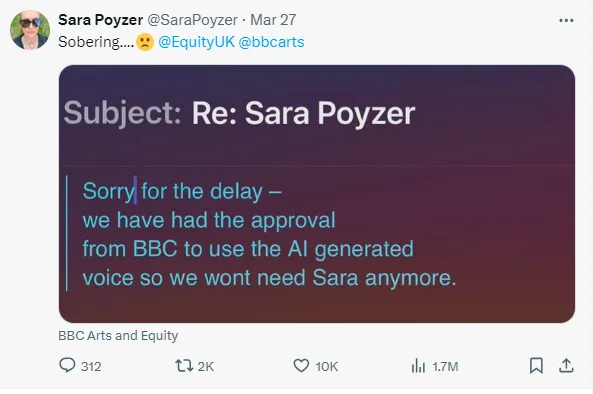Click the 10K likes count
Screen dimensions: 593x394
[x=327, y=366]
